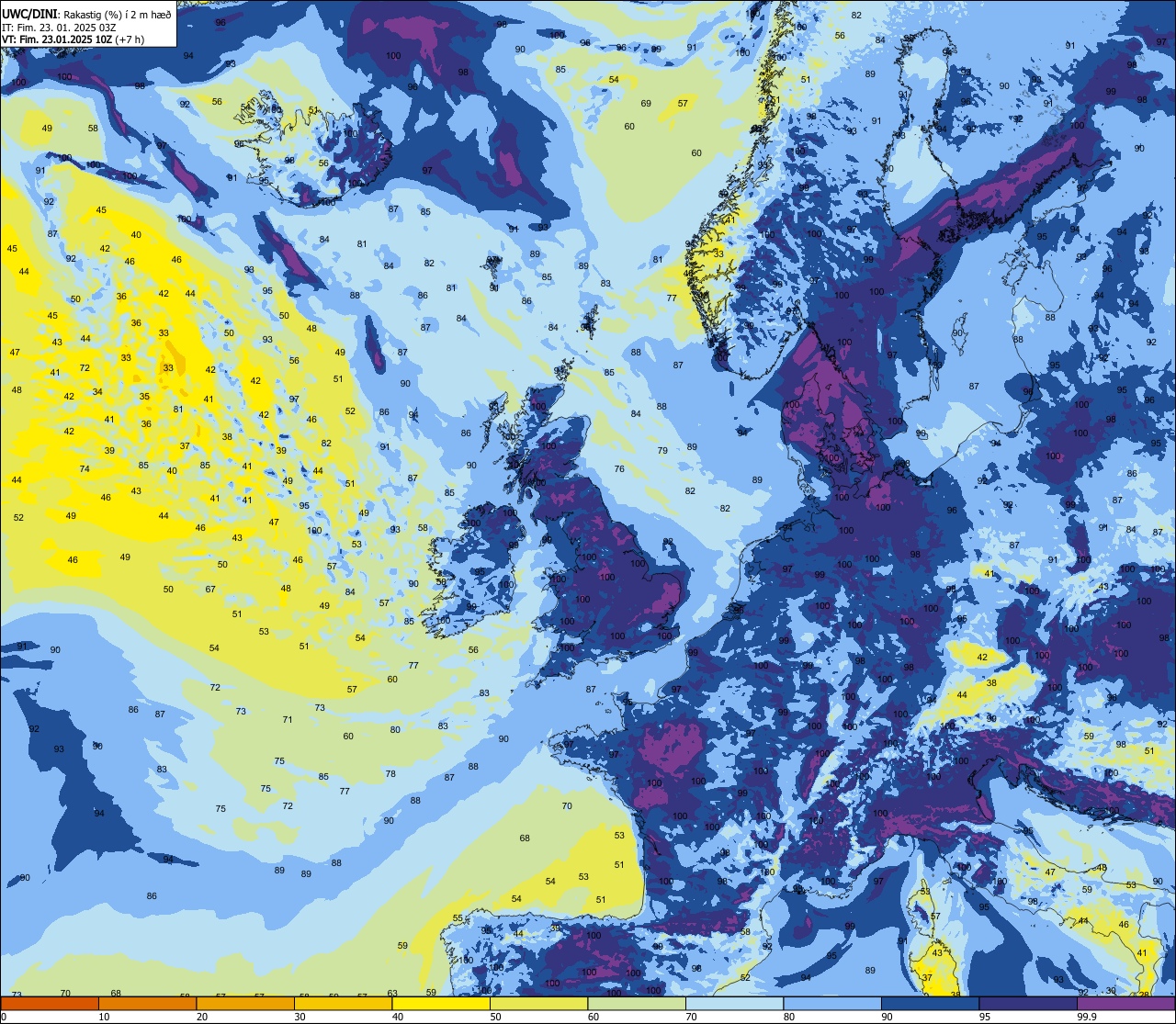Click the '79' value over the North Sea
The image size is (1176, 1024).
[662, 451]
